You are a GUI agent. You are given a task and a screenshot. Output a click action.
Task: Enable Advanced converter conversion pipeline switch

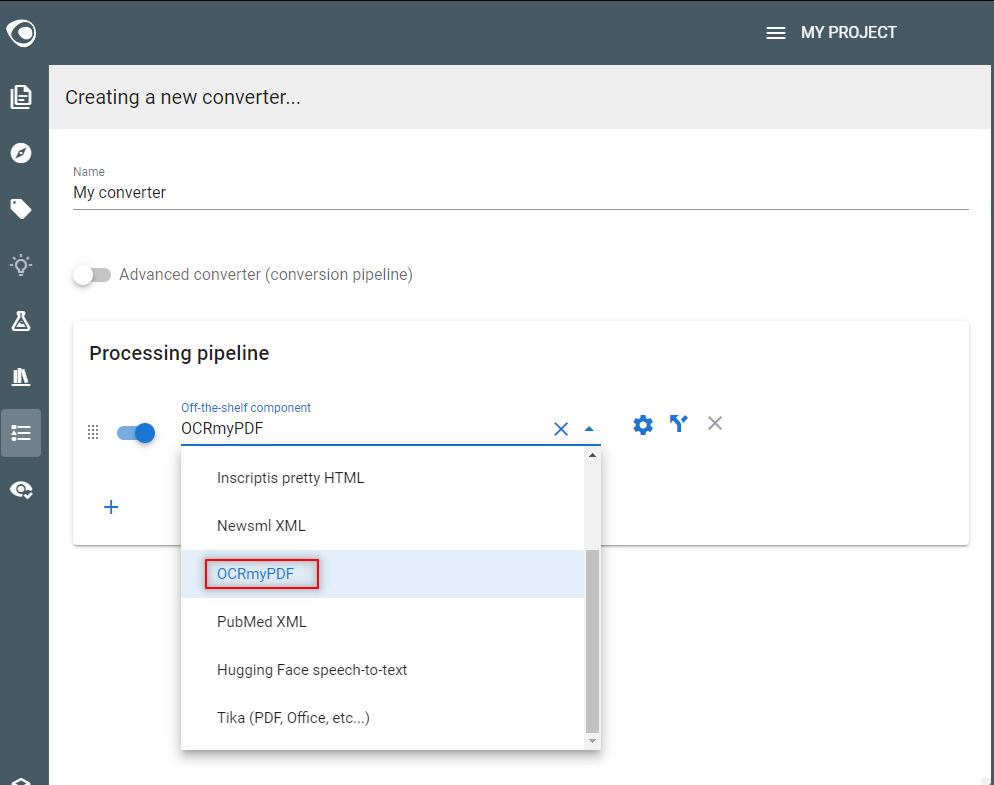(x=92, y=275)
